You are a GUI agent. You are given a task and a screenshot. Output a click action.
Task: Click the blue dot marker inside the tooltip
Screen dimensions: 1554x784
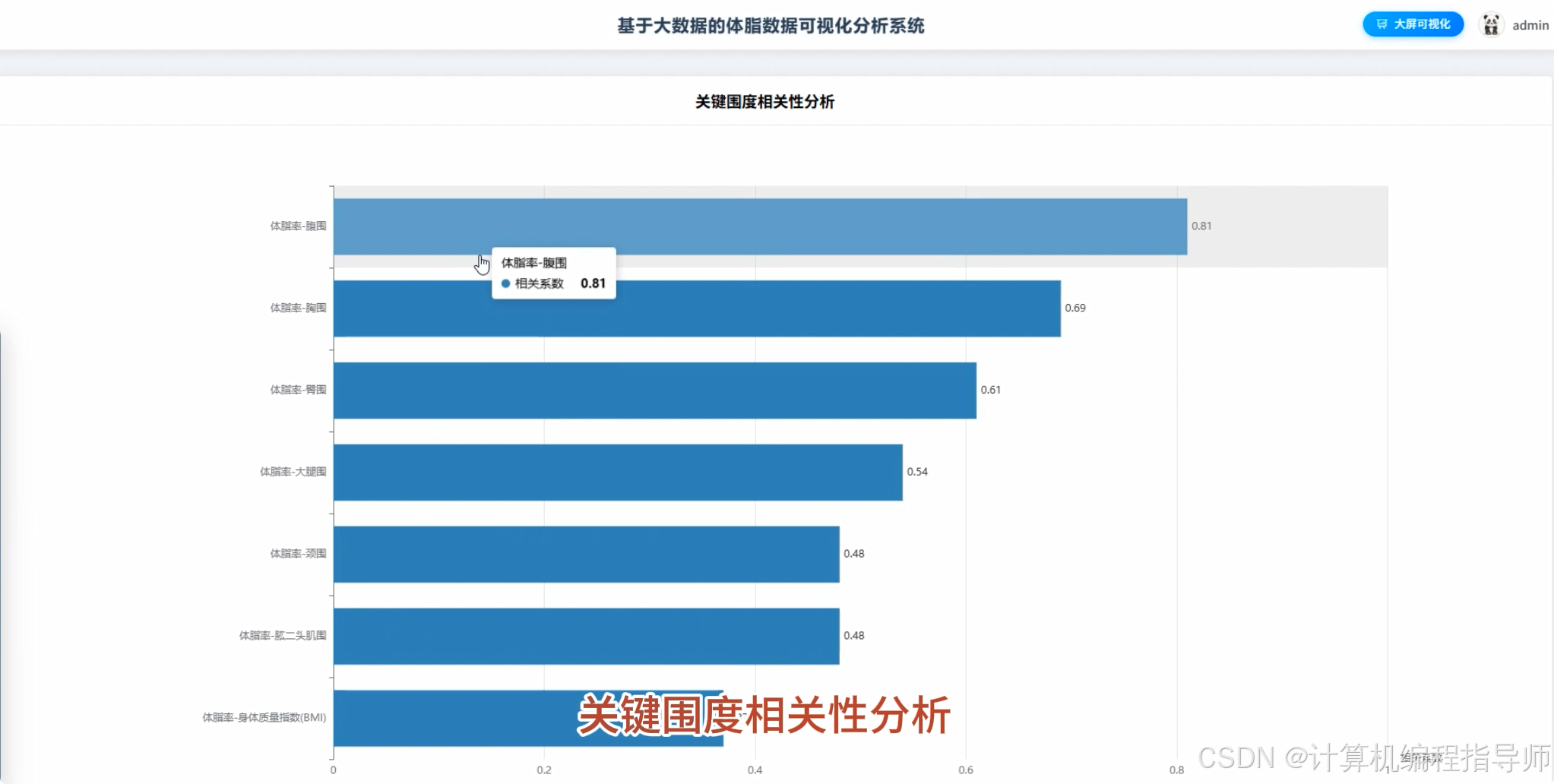(x=506, y=283)
